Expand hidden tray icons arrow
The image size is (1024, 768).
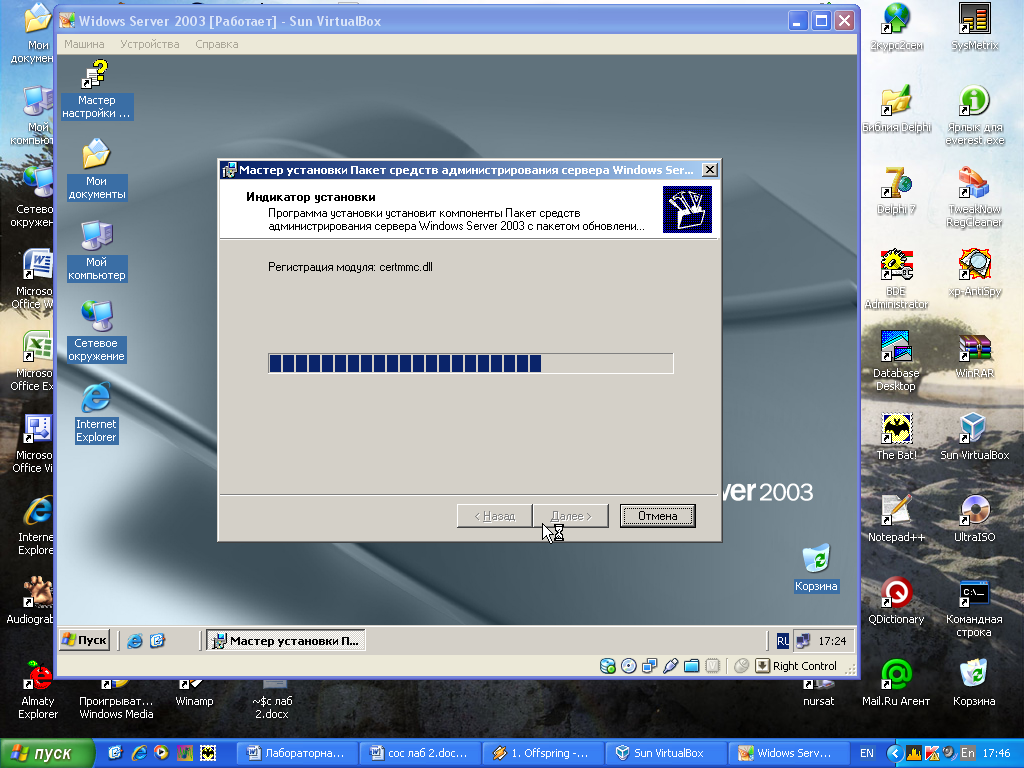coord(895,753)
